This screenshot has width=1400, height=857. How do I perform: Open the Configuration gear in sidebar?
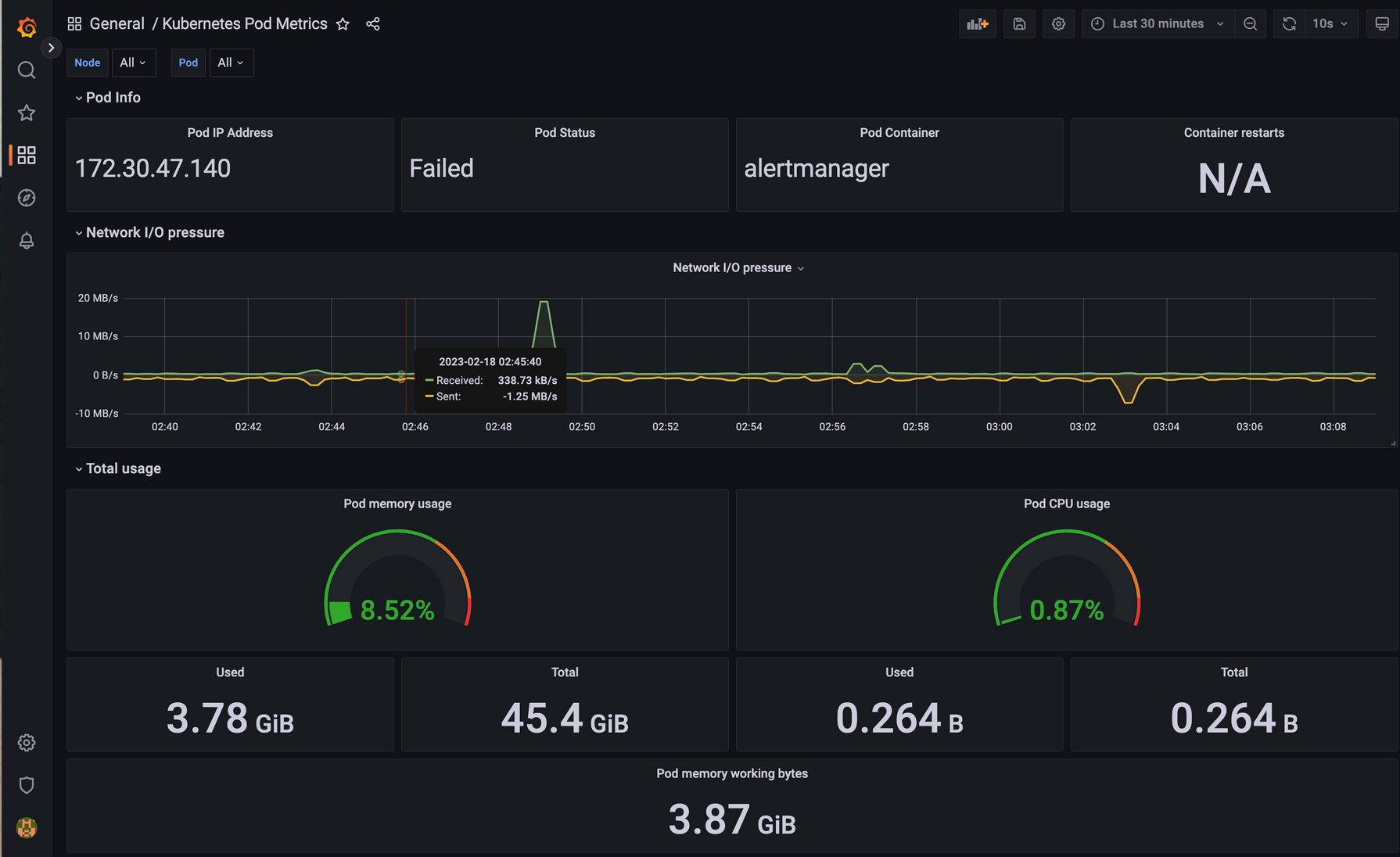(27, 743)
